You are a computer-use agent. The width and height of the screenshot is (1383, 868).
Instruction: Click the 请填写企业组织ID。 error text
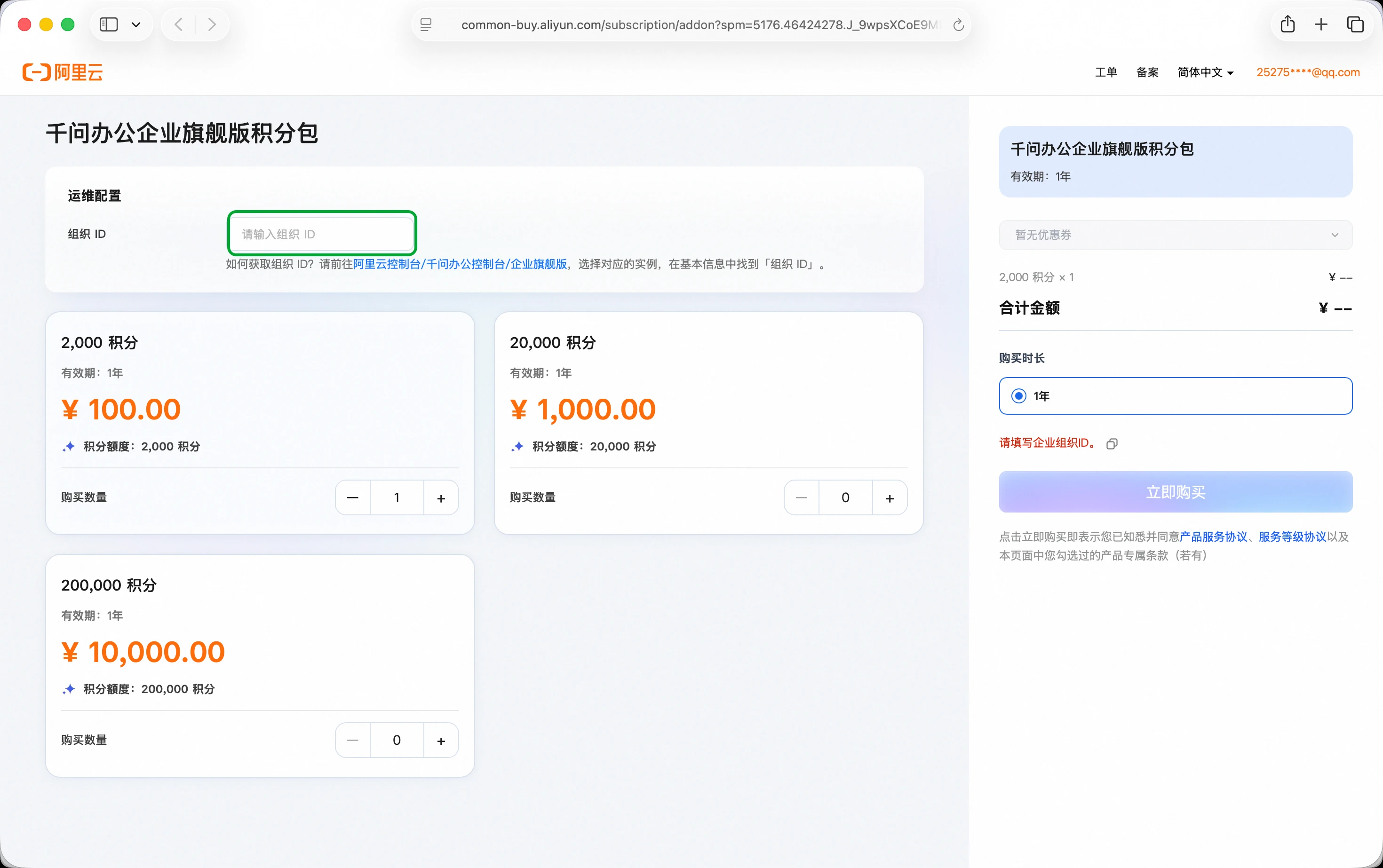pyautogui.click(x=1049, y=443)
